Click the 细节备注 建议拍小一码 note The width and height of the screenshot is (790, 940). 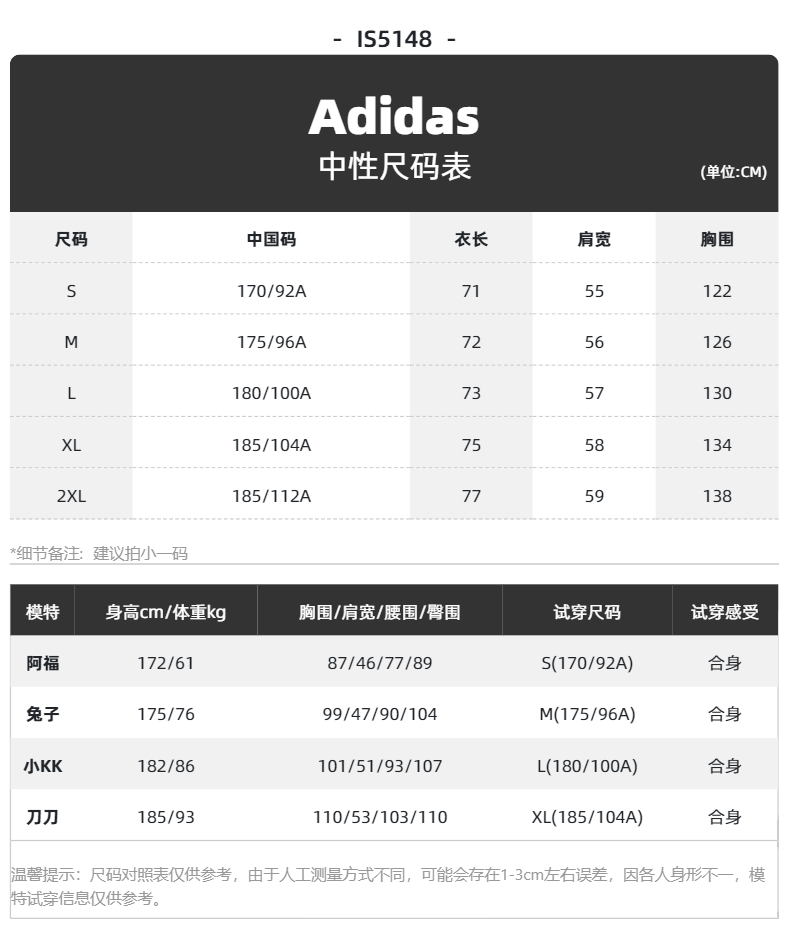(99, 553)
